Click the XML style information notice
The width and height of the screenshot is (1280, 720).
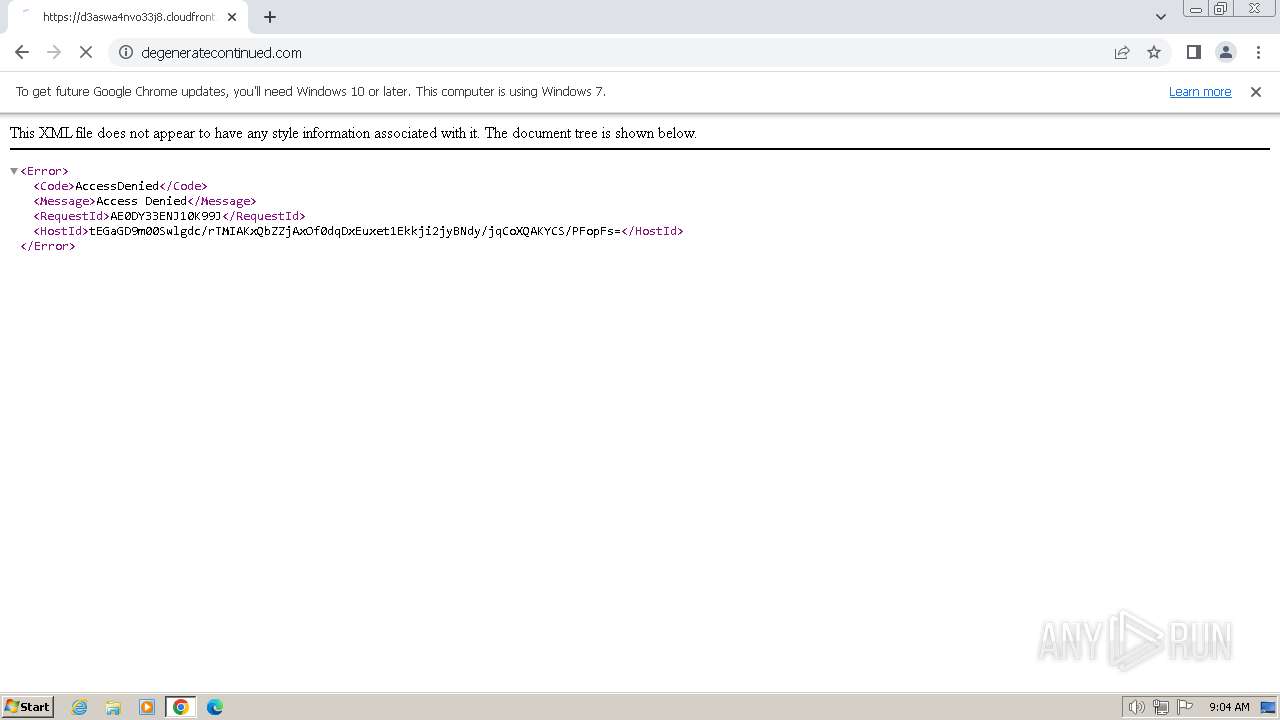click(x=353, y=133)
